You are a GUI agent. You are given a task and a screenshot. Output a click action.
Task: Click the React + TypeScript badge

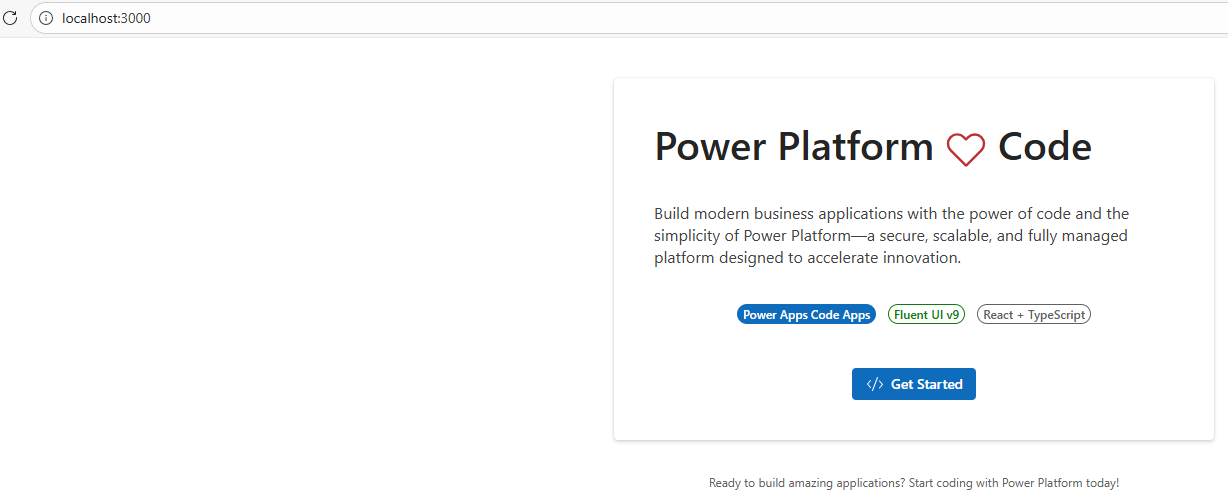pos(1033,314)
